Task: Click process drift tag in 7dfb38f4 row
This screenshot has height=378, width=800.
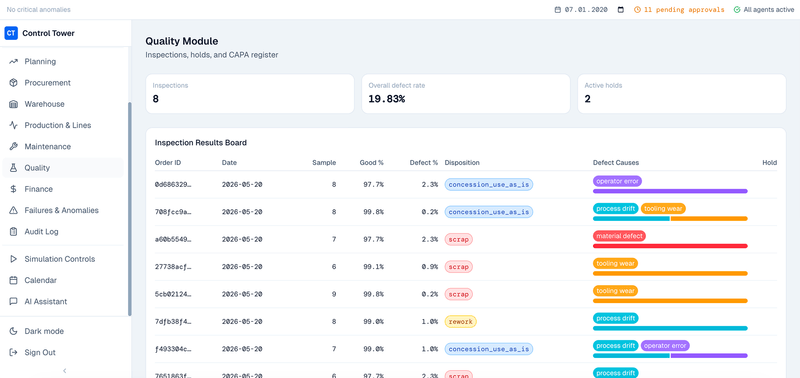Action: pyautogui.click(x=615, y=318)
